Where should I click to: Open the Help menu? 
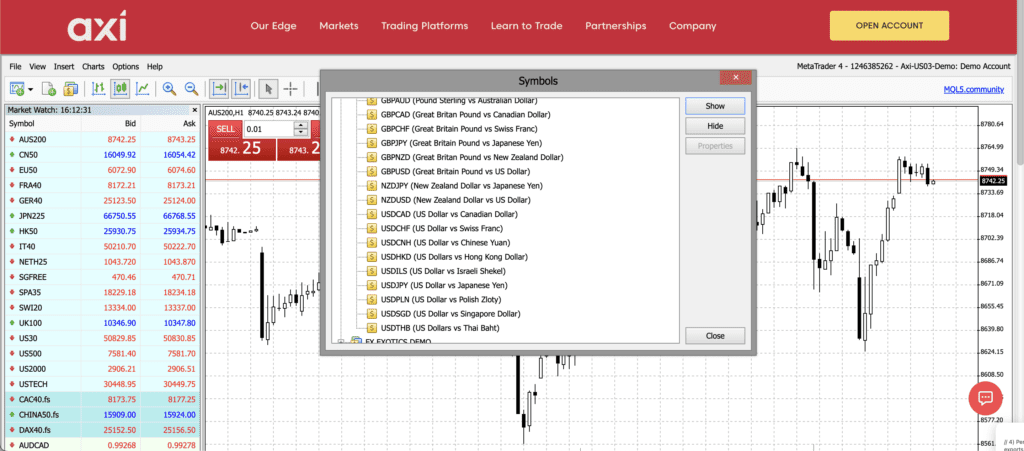pos(155,67)
